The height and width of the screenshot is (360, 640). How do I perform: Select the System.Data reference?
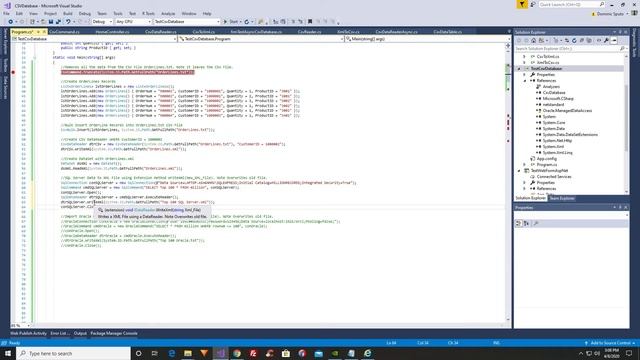click(x=553, y=129)
